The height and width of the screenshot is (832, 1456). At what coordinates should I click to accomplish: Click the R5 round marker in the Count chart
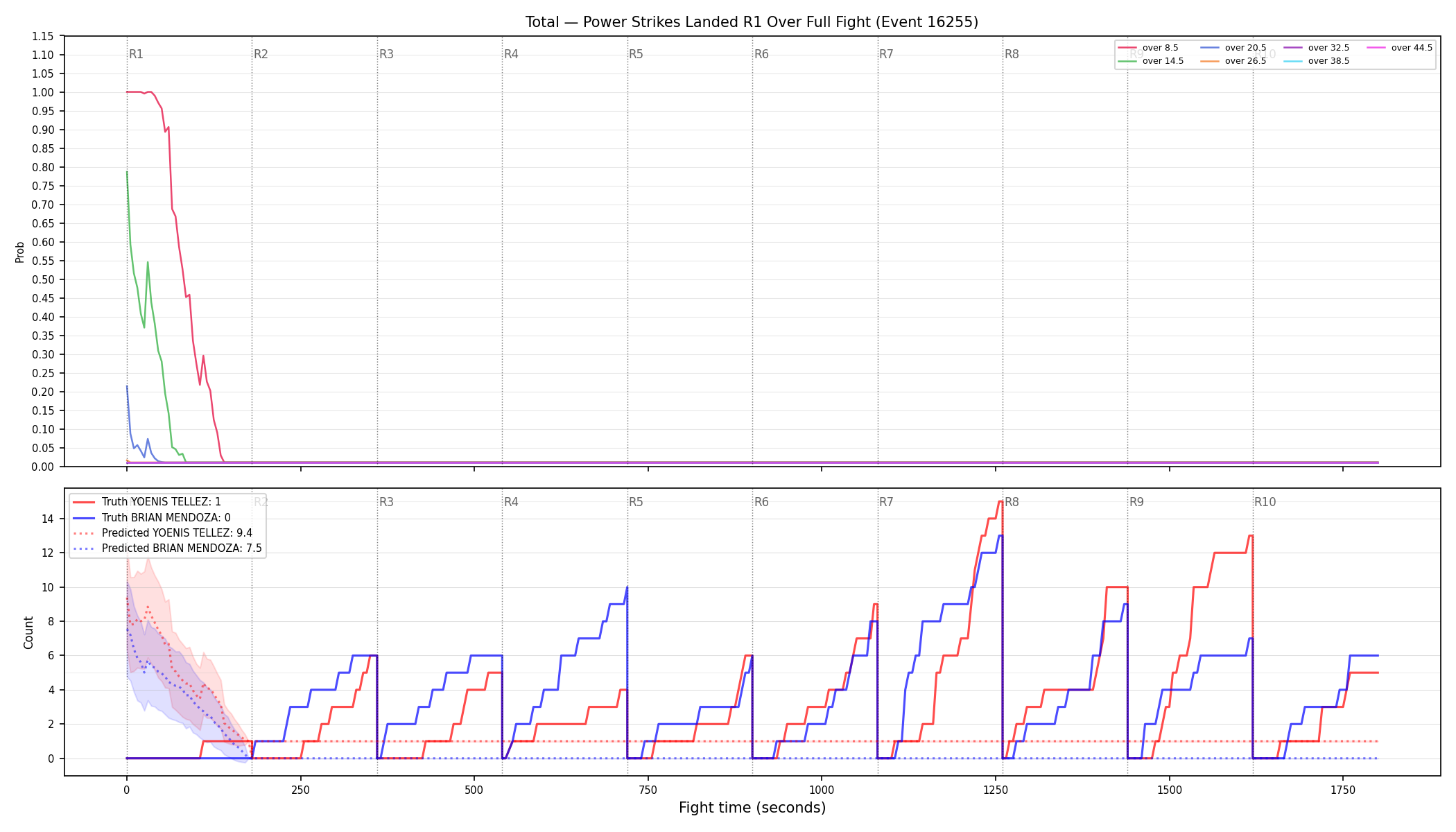point(636,502)
